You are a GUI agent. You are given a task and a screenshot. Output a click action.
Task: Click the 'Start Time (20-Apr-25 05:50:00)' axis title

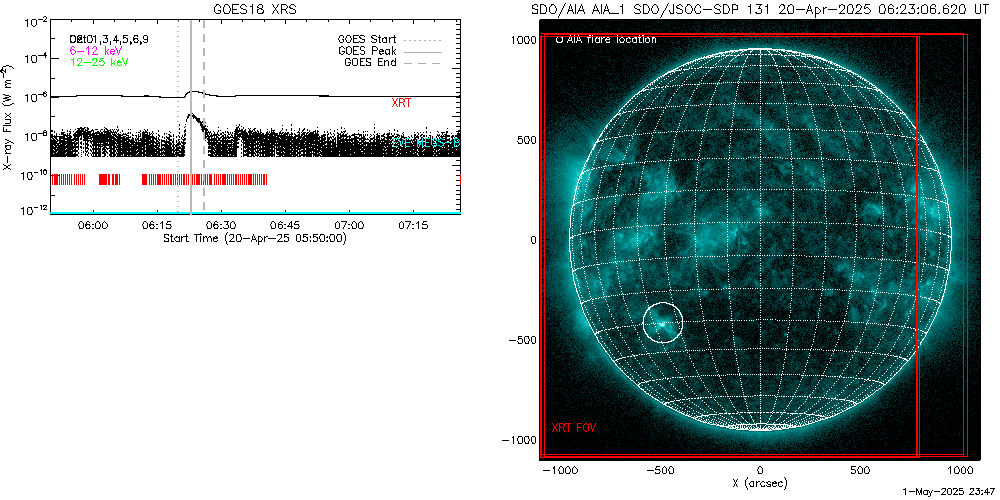(x=254, y=239)
